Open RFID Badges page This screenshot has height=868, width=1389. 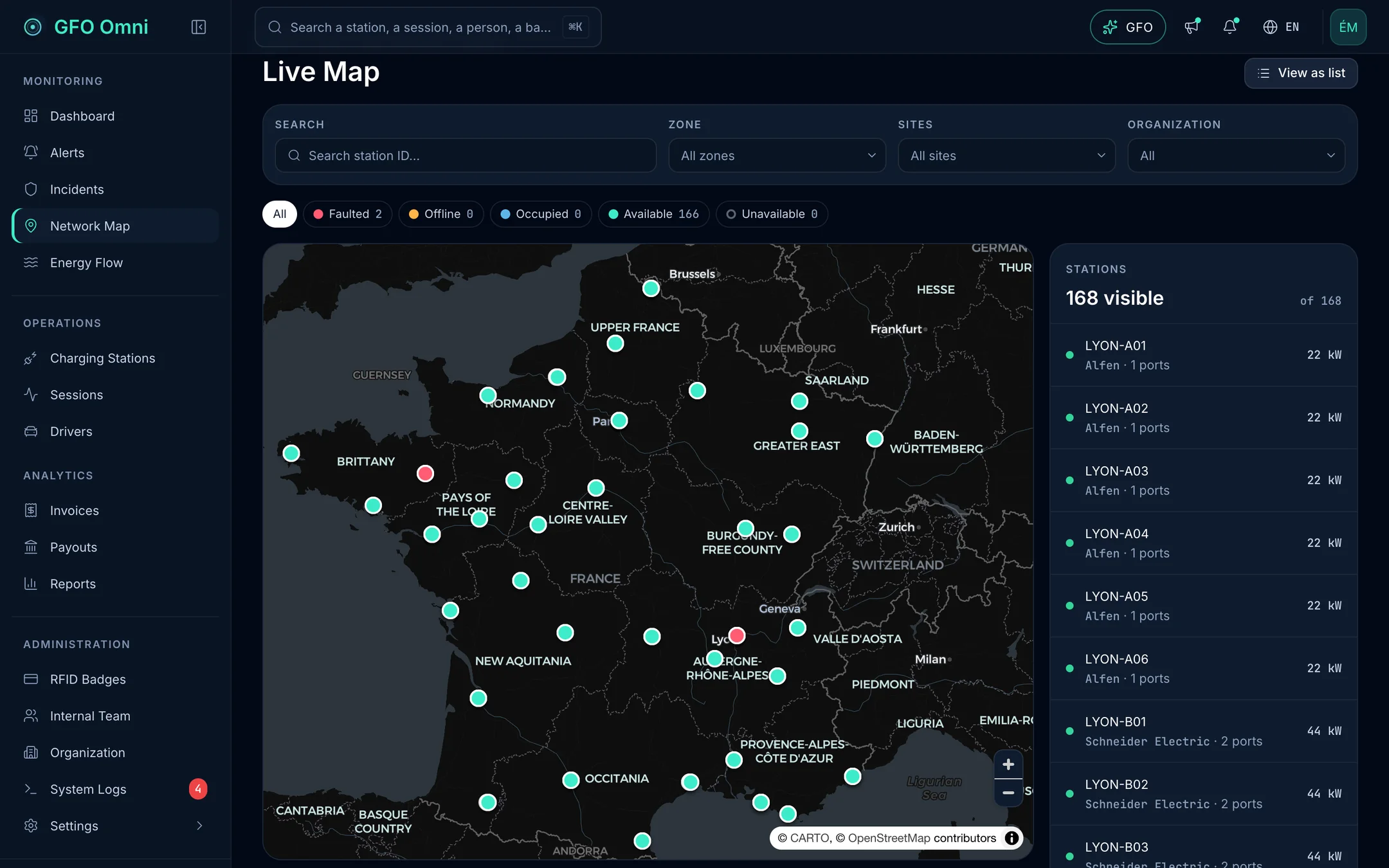116,679
